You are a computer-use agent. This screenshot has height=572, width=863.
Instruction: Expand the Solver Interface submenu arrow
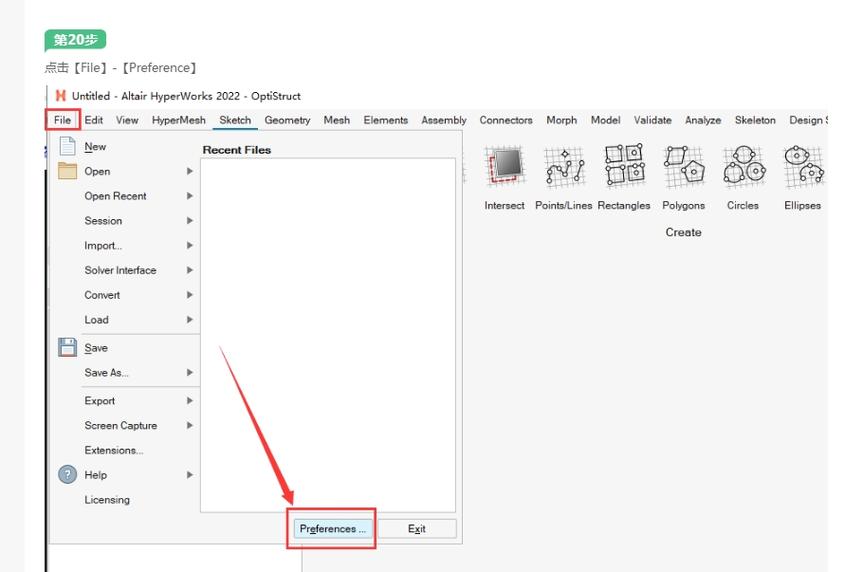(189, 270)
